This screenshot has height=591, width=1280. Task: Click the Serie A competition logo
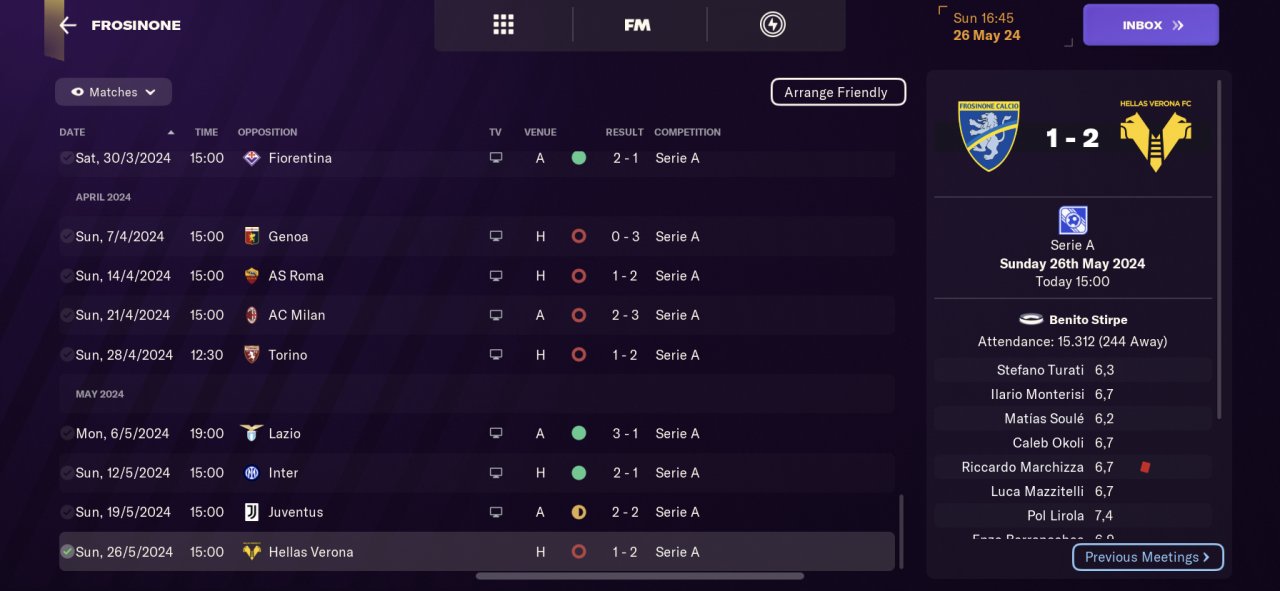pos(1072,220)
